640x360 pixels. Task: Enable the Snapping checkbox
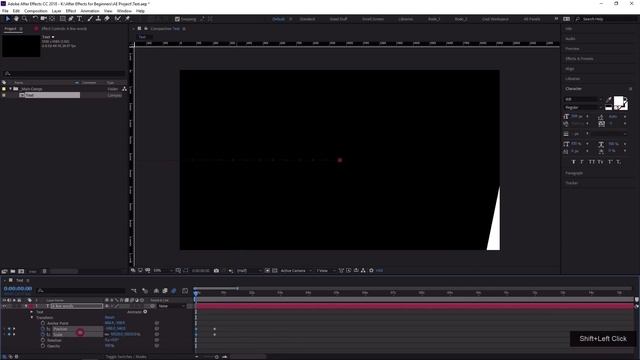(177, 19)
